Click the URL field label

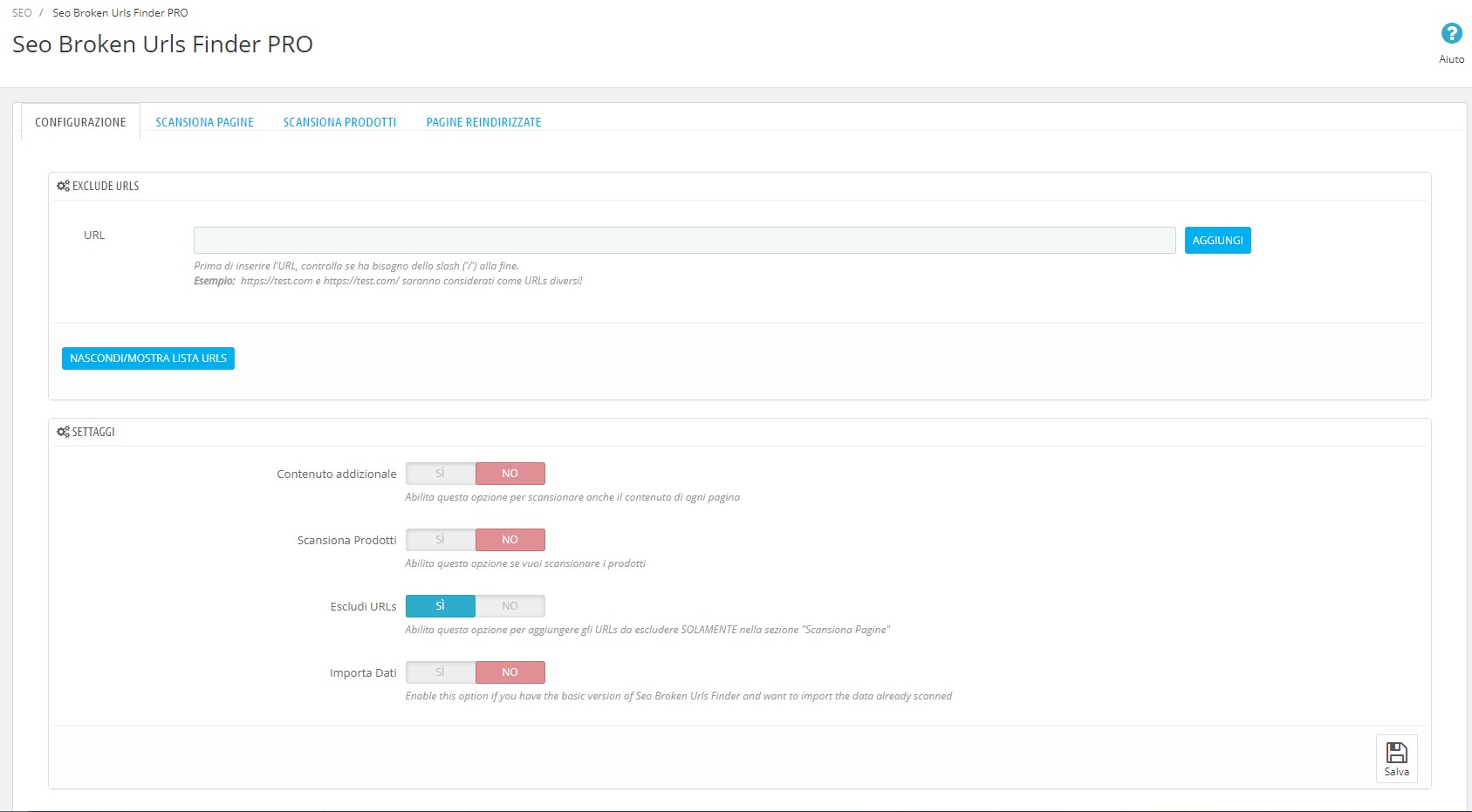[94, 235]
